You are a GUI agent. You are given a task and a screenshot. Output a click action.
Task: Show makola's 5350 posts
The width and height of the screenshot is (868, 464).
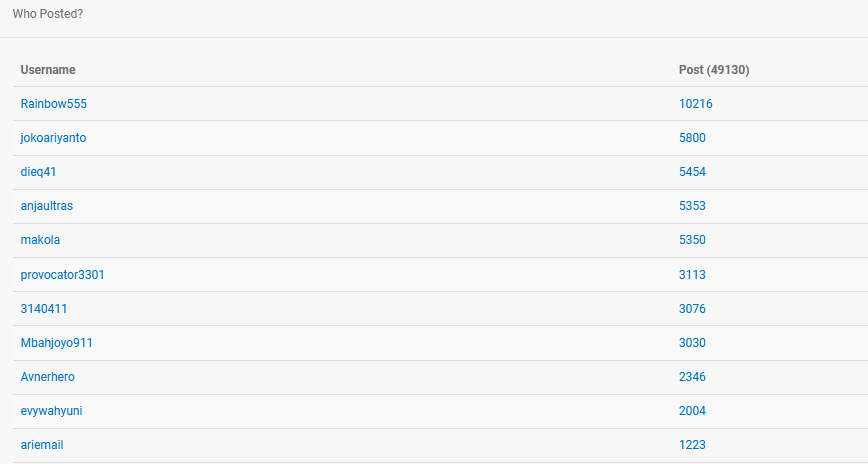click(x=692, y=240)
